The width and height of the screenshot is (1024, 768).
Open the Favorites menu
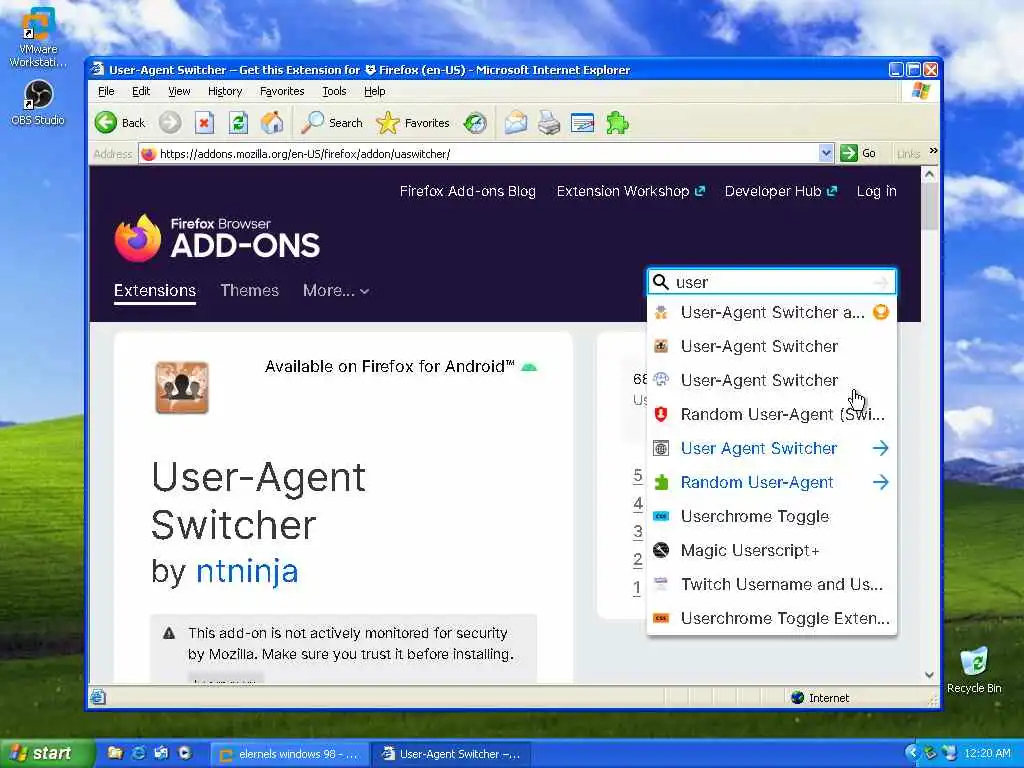click(x=282, y=91)
